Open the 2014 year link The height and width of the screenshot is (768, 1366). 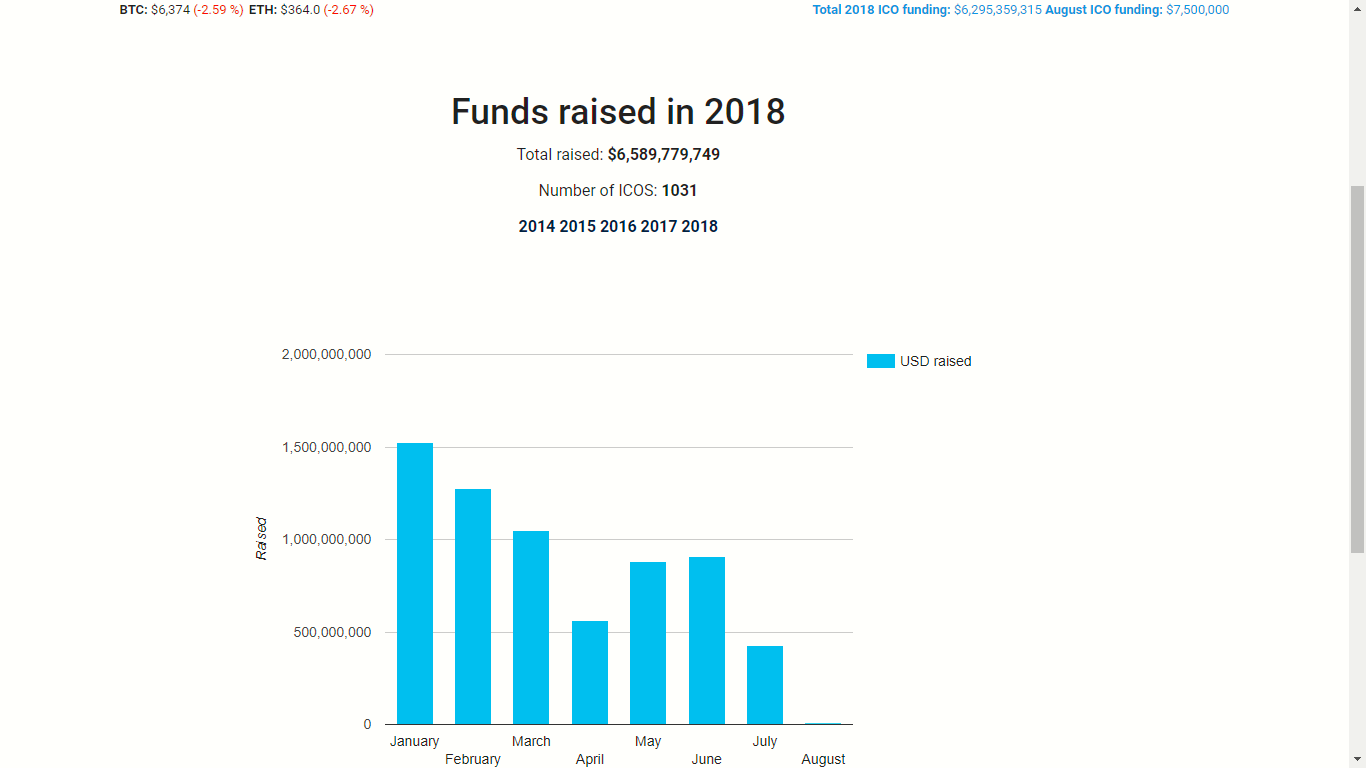pyautogui.click(x=536, y=226)
